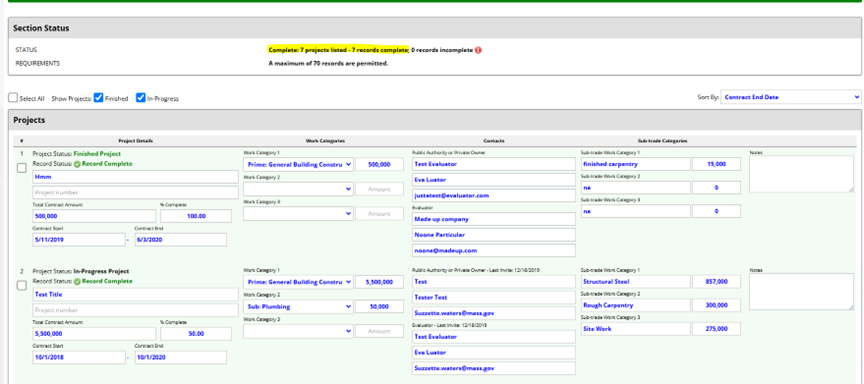
Task: Click the 'A maximum of 70 records' text
Action: (328, 63)
